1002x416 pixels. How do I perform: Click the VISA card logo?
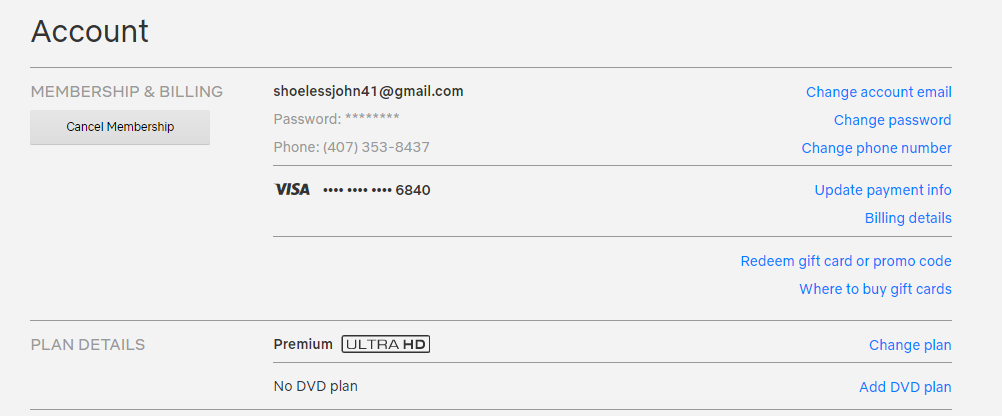tap(292, 190)
